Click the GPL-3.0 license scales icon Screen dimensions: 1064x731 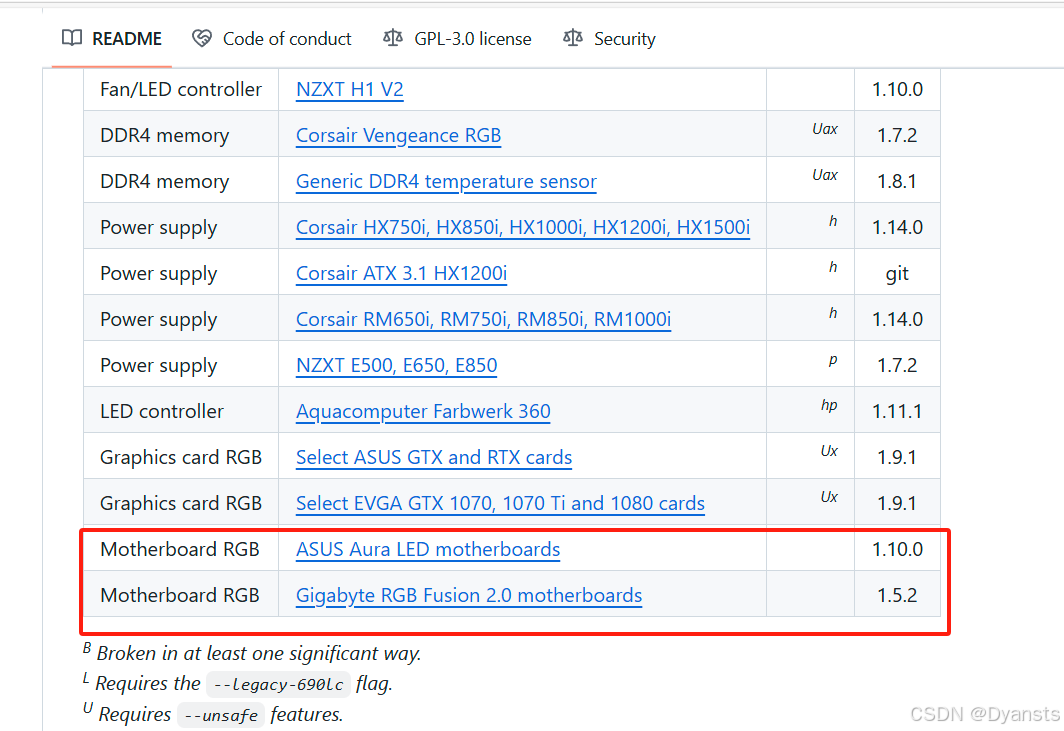tap(393, 38)
